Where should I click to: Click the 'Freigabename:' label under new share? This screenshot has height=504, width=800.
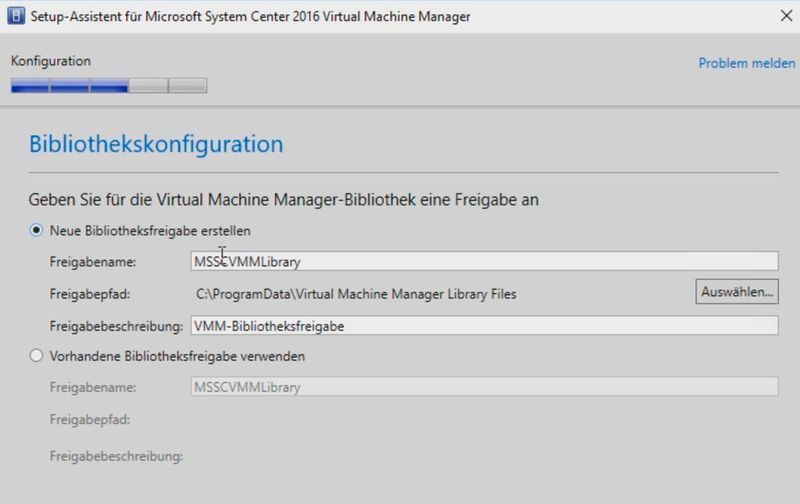(93, 262)
